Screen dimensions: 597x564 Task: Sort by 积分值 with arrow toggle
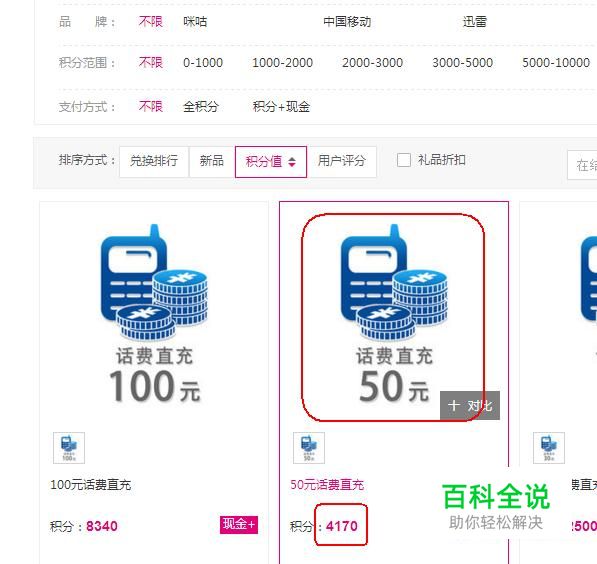click(271, 162)
